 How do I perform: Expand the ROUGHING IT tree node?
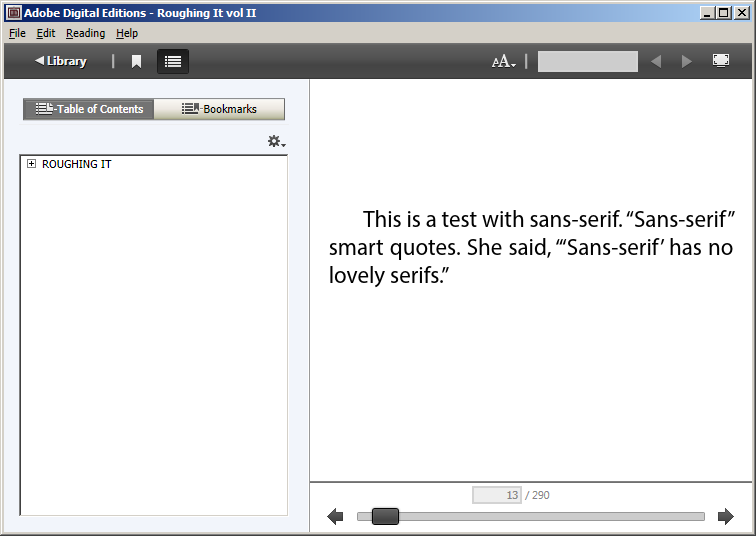click(31, 164)
